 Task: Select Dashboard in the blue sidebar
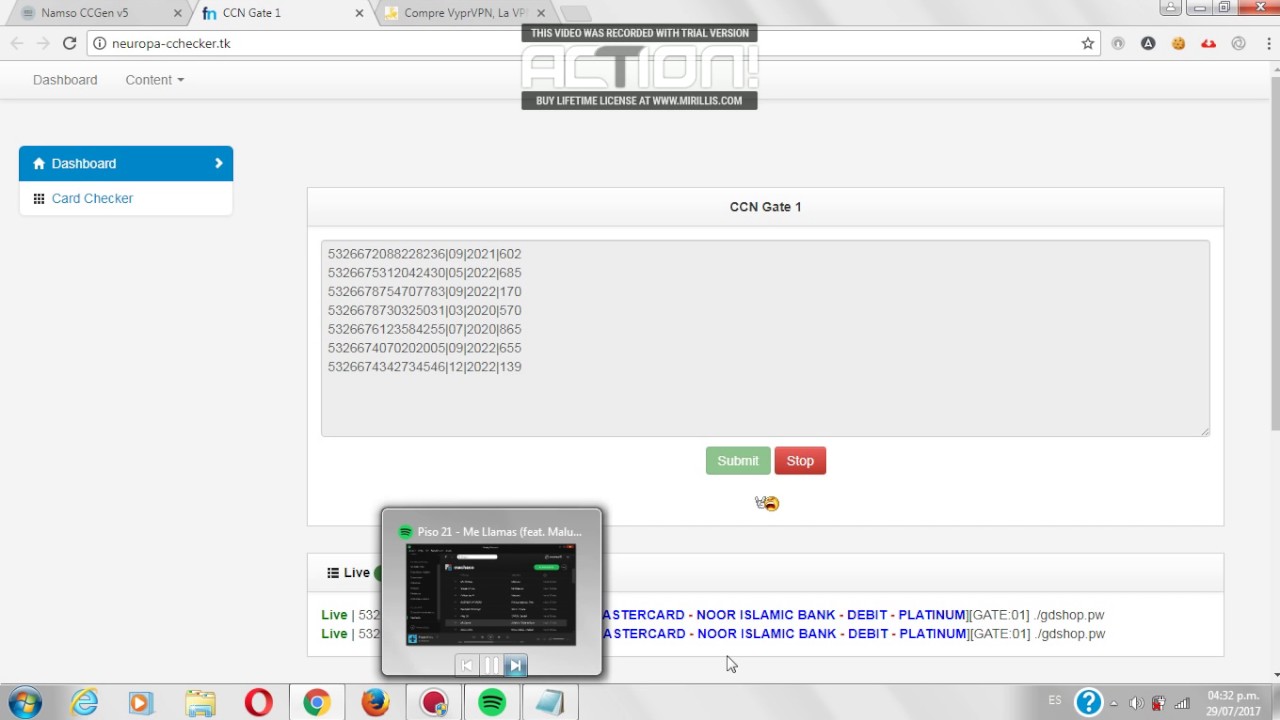pyautogui.click(x=126, y=163)
